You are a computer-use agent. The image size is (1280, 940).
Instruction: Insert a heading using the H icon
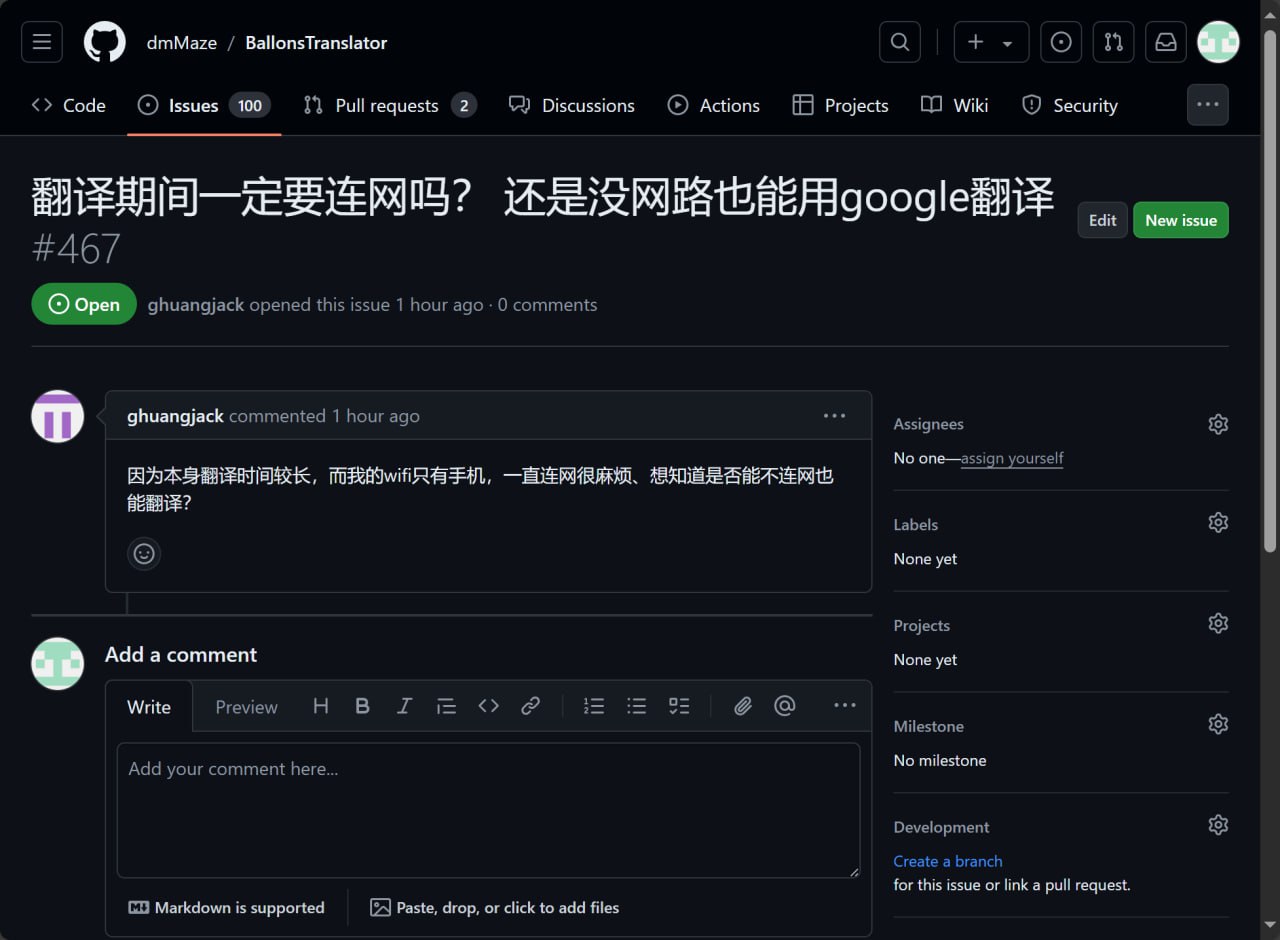320,705
